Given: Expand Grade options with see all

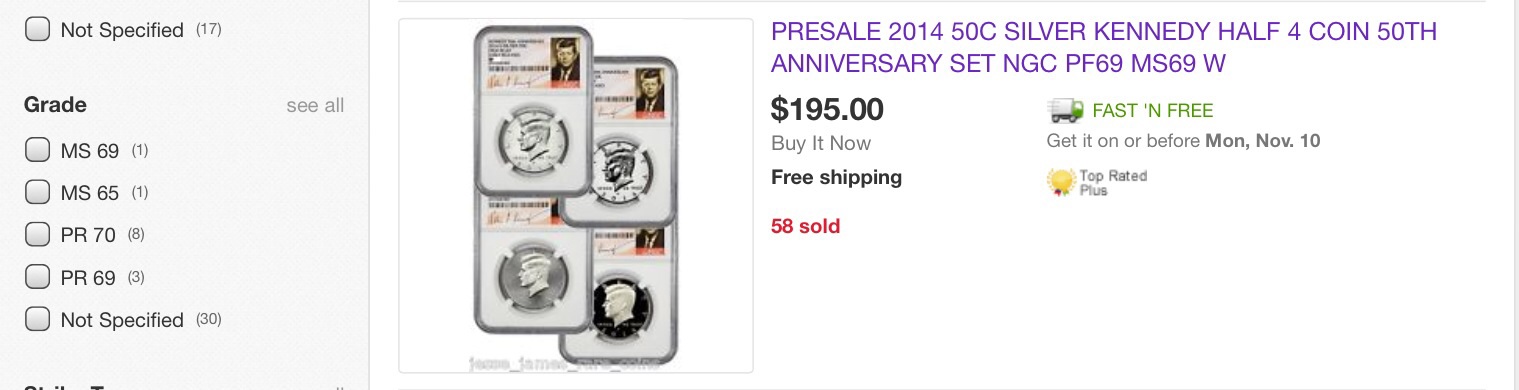Looking at the screenshot, I should 315,106.
